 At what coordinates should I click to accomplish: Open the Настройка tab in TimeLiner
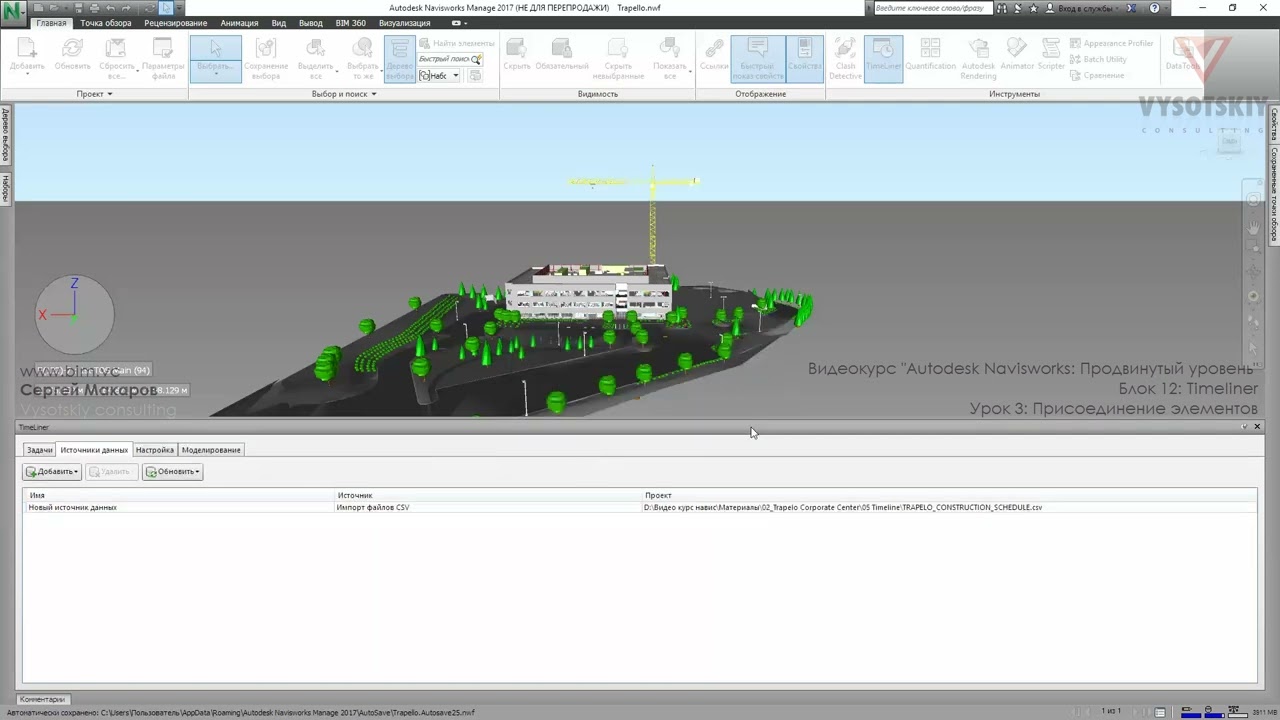point(155,450)
